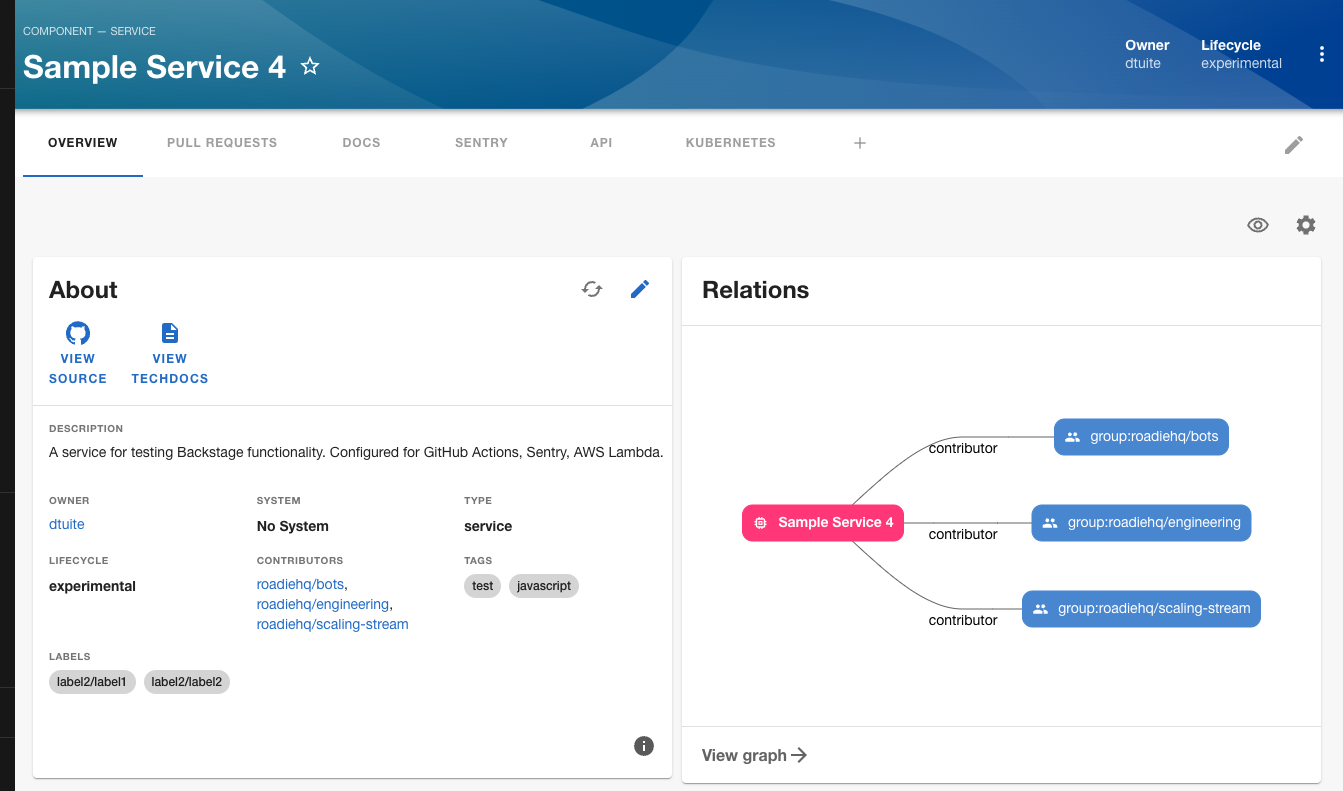Open the three-dot header menu
This screenshot has width=1343, height=791.
1322,54
